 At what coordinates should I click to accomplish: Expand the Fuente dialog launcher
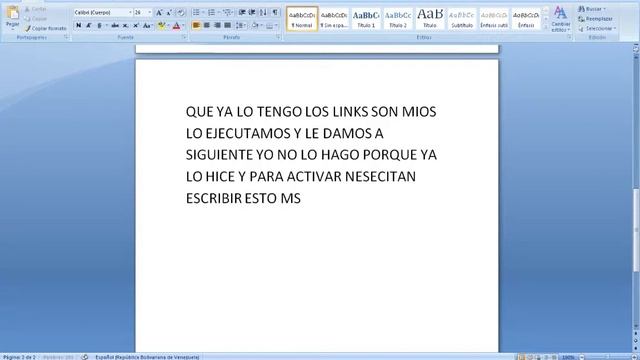pos(184,37)
